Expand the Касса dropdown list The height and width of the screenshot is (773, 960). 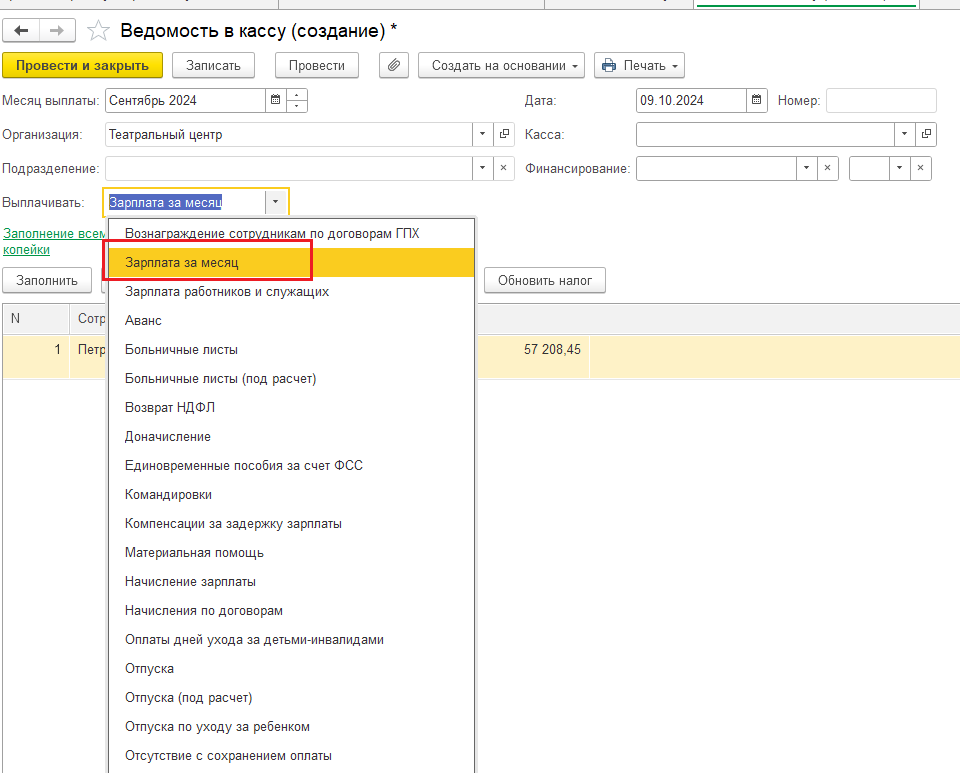pyautogui.click(x=904, y=134)
